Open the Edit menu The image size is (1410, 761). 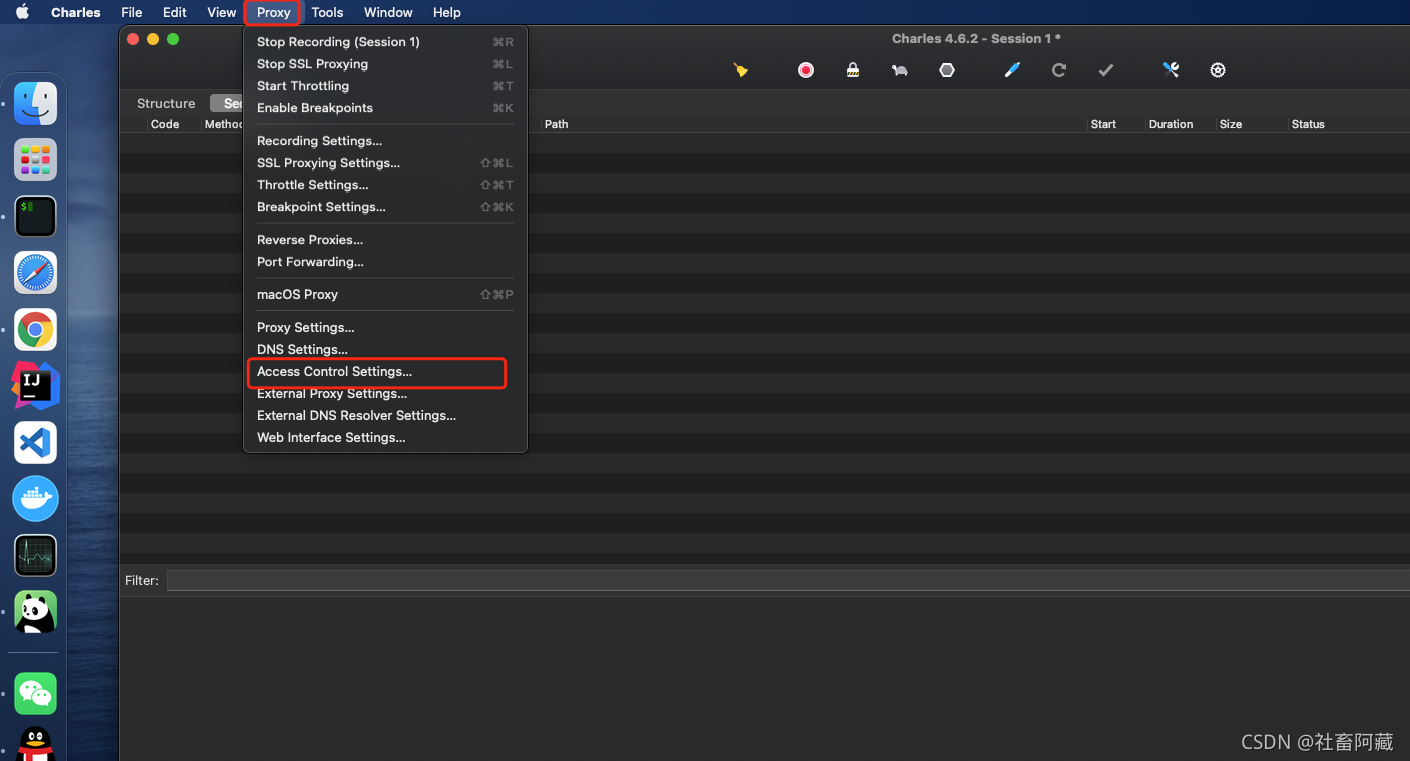click(175, 12)
